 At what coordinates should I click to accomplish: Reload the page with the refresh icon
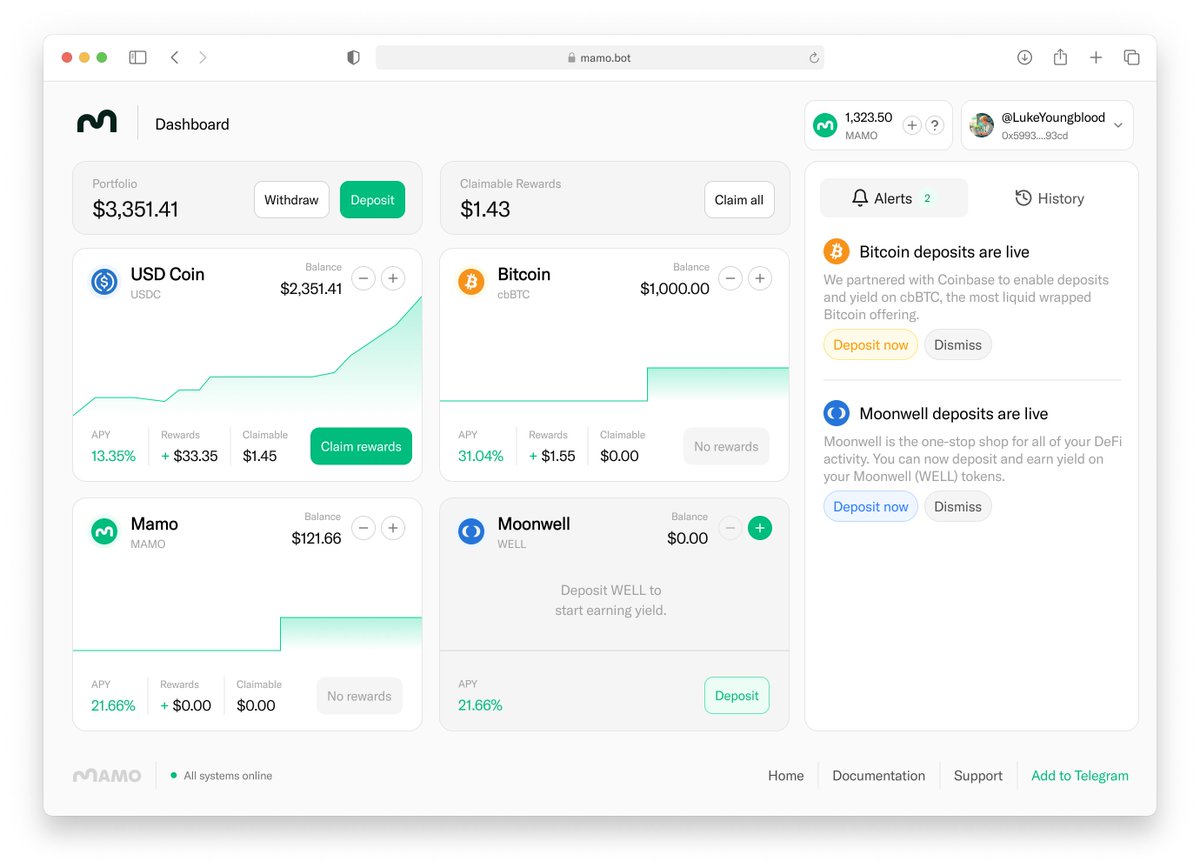[x=814, y=58]
